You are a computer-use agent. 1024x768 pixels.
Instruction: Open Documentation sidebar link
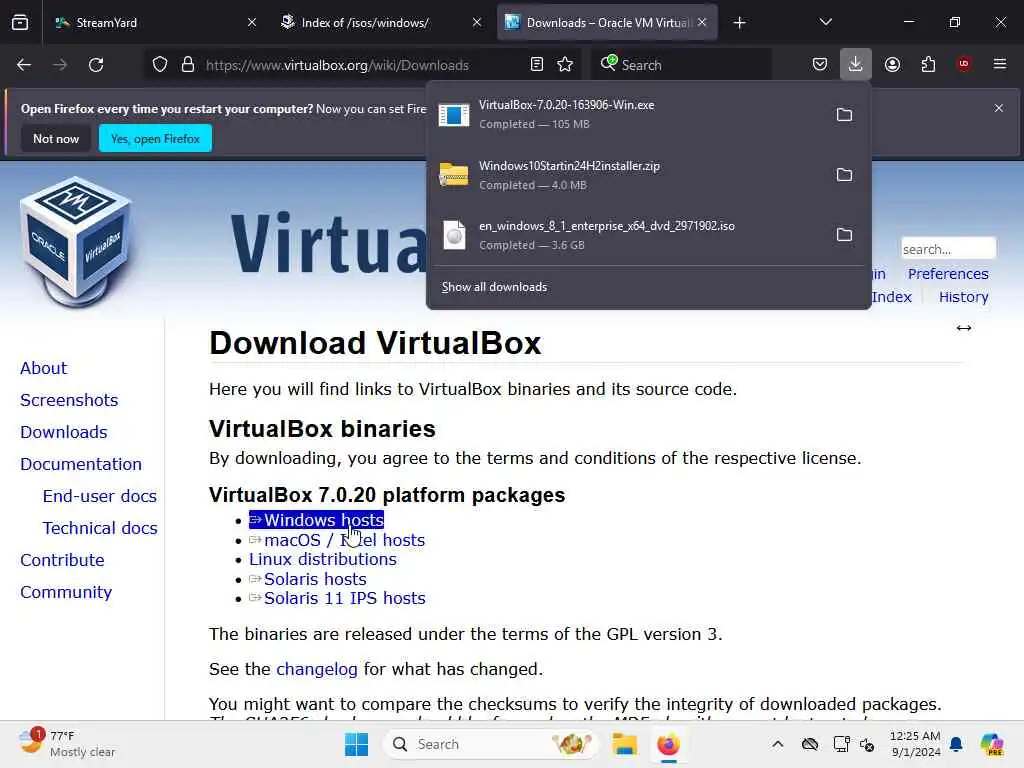tap(80, 464)
